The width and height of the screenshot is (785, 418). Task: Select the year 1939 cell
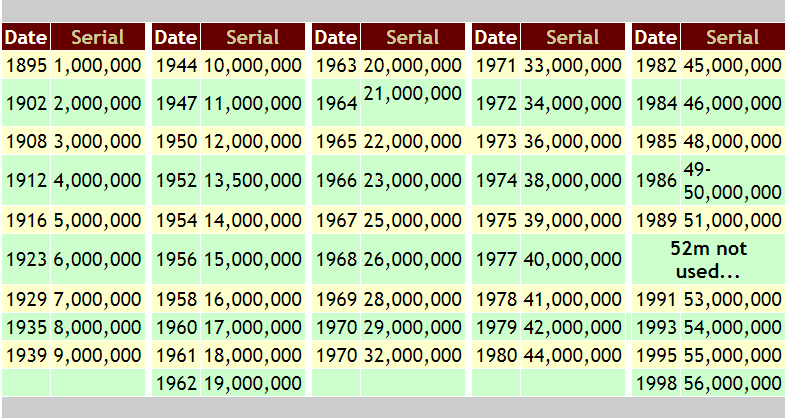click(x=26, y=355)
